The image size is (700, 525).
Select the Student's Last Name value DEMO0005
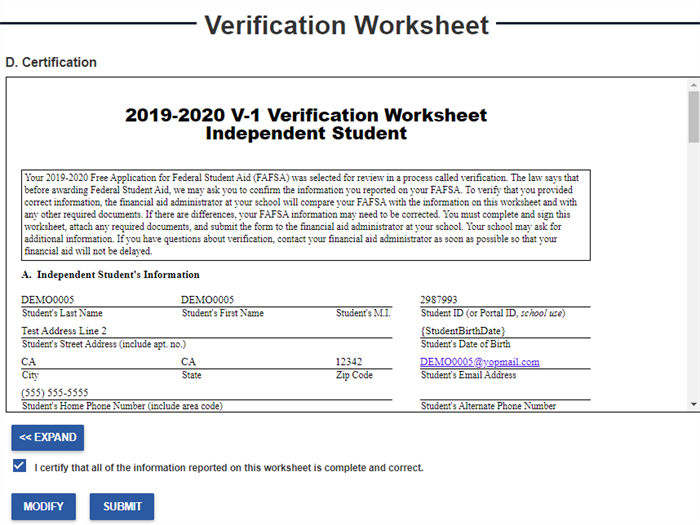point(47,299)
